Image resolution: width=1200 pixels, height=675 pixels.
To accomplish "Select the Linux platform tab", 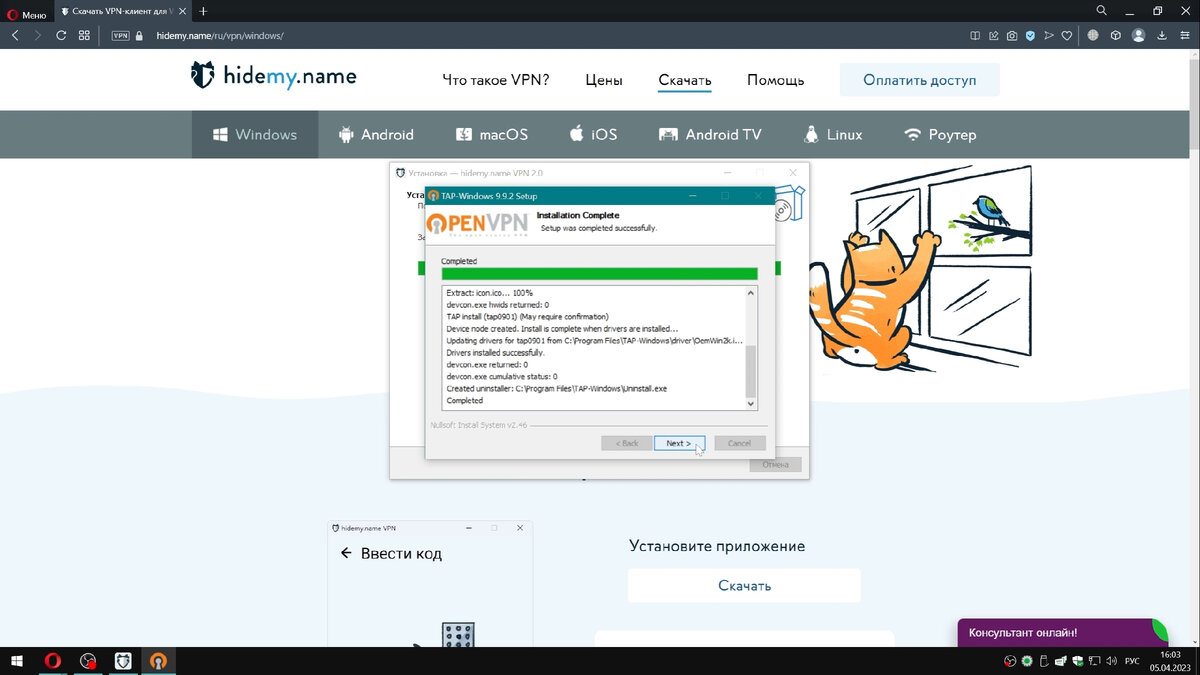I will pyautogui.click(x=833, y=134).
